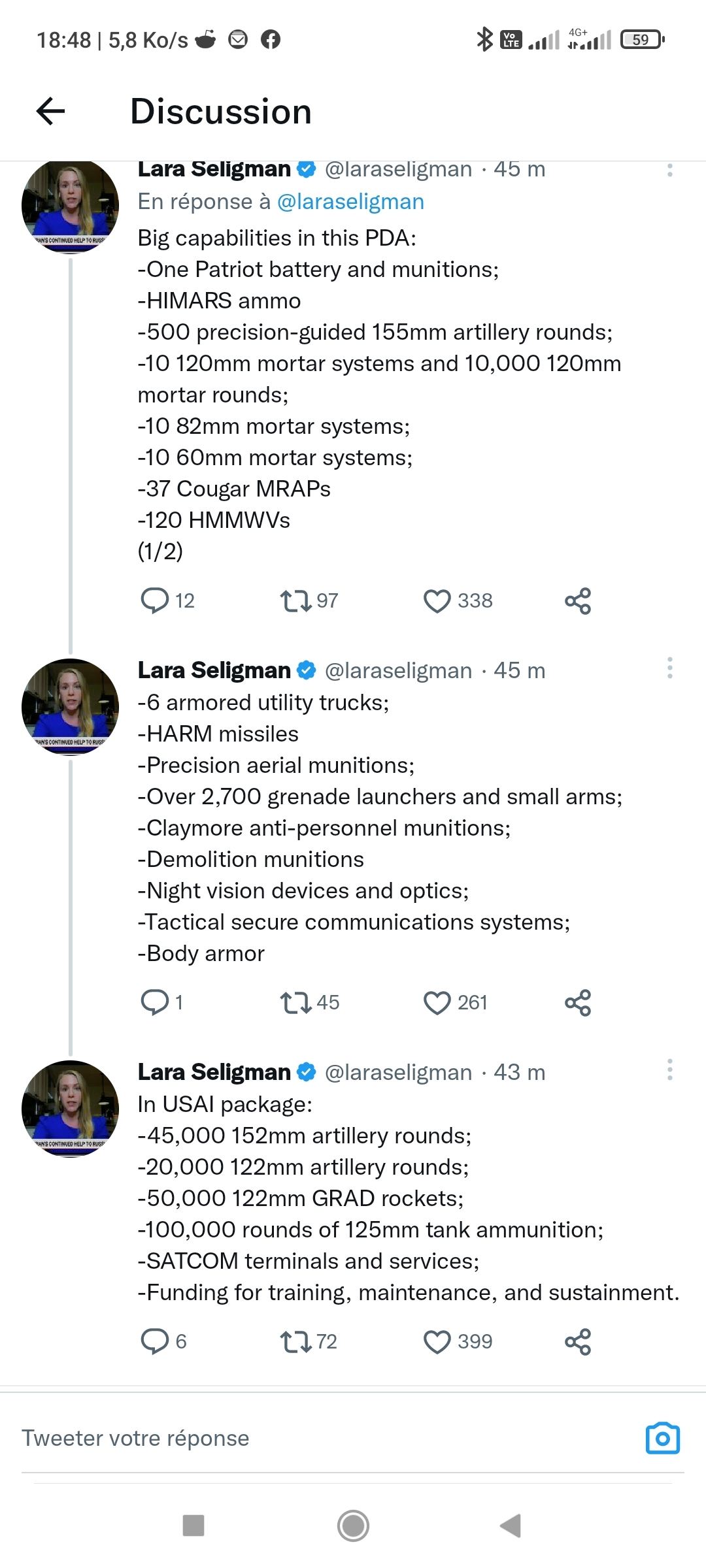Reply to the Patriot battery tweet
This screenshot has width=706, height=1568.
155,600
